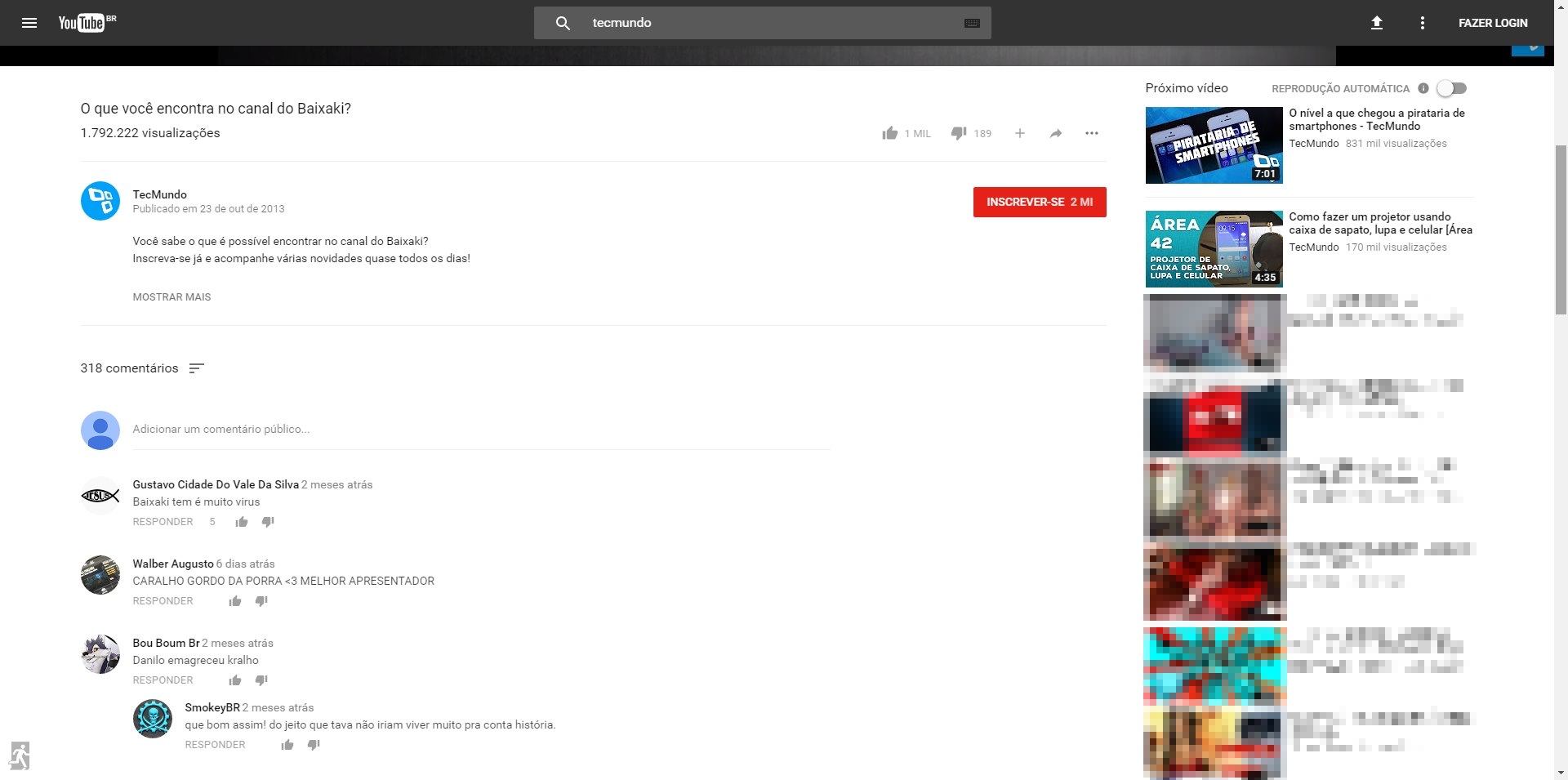Click 'Publicado em 23 de out de 2013'
This screenshot has height=780, width=1568.
coord(208,209)
